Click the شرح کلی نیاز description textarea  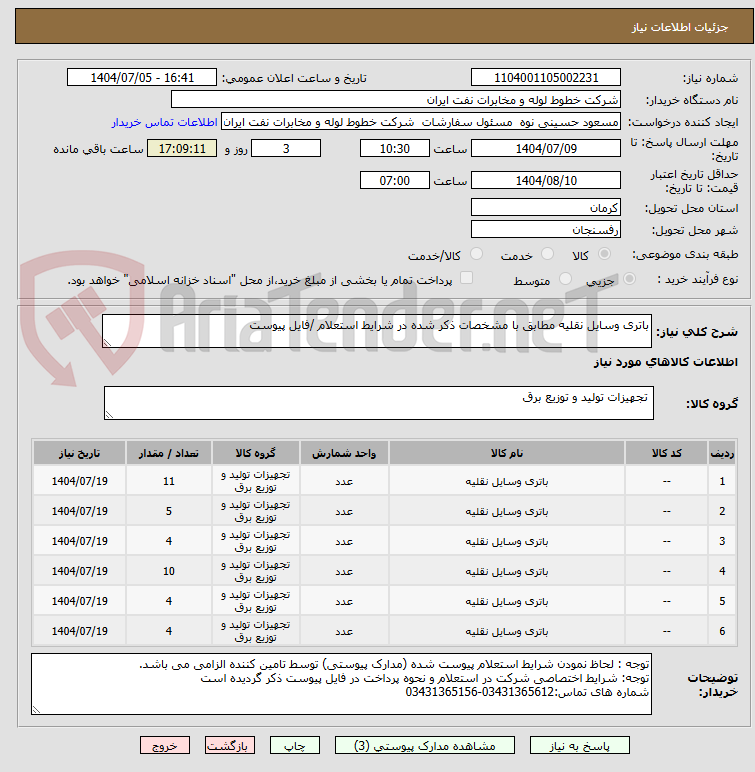click(x=377, y=331)
